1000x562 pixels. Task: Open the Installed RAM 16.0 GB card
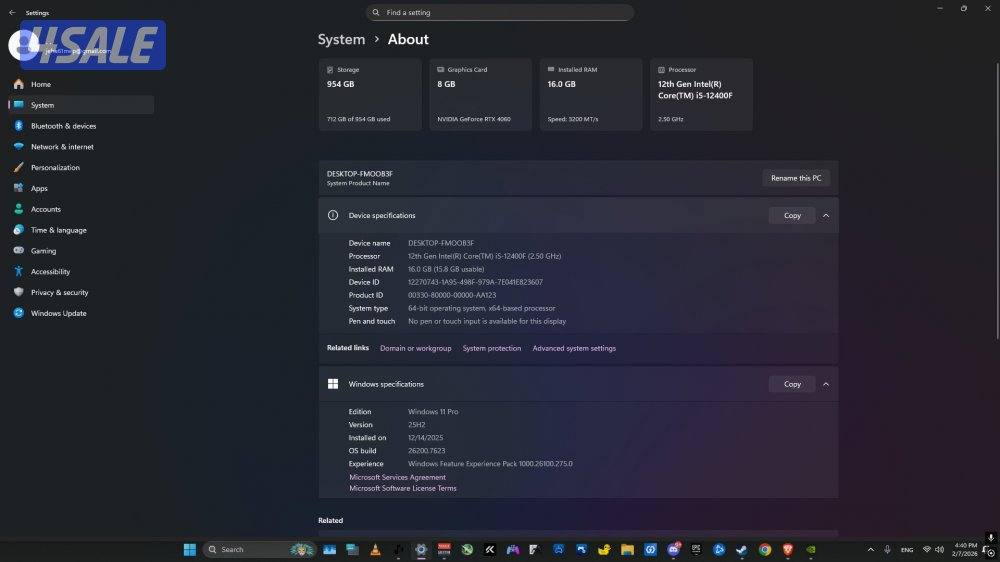pos(591,94)
